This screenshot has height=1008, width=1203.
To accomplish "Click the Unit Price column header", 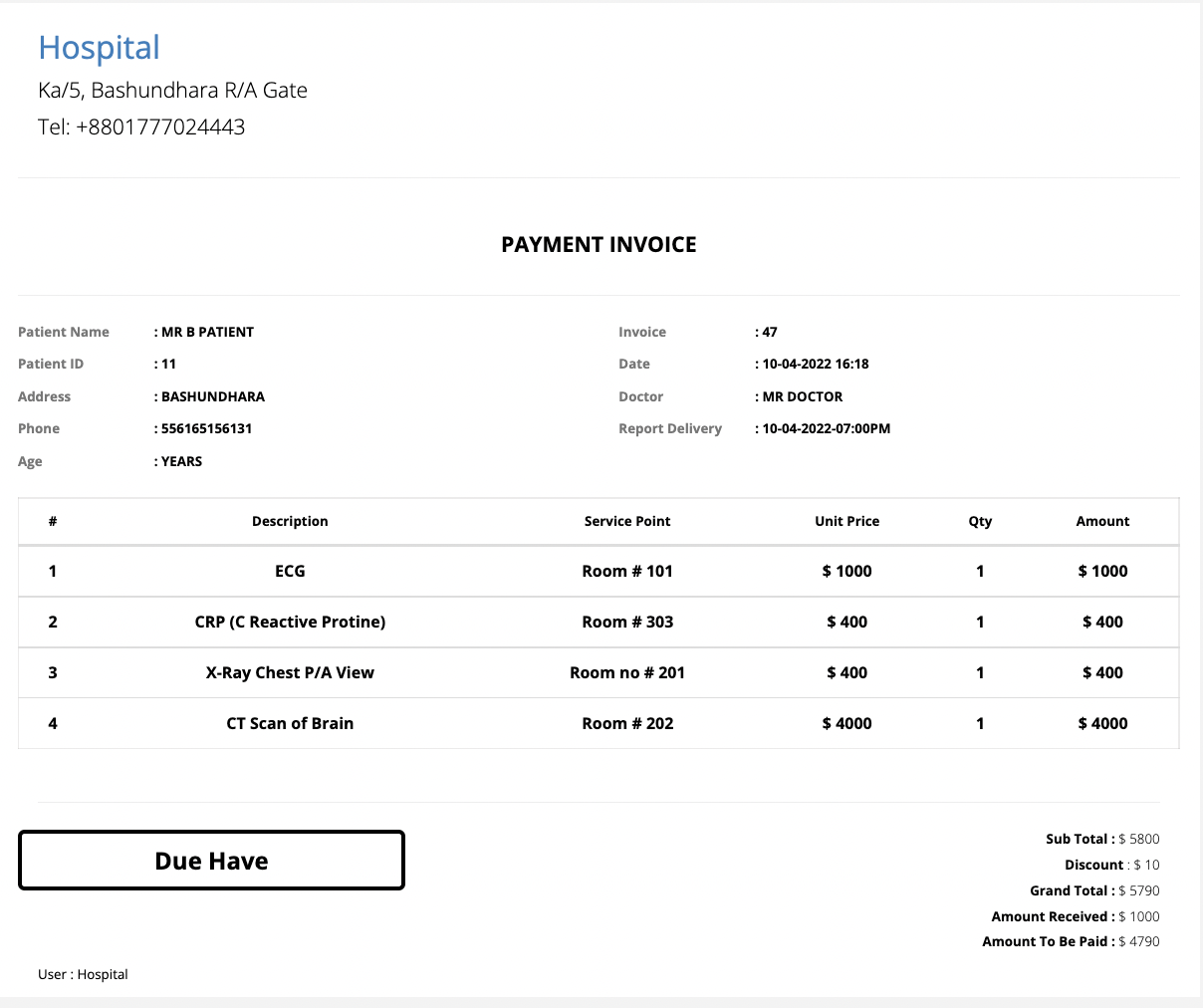I will click(x=846, y=522).
